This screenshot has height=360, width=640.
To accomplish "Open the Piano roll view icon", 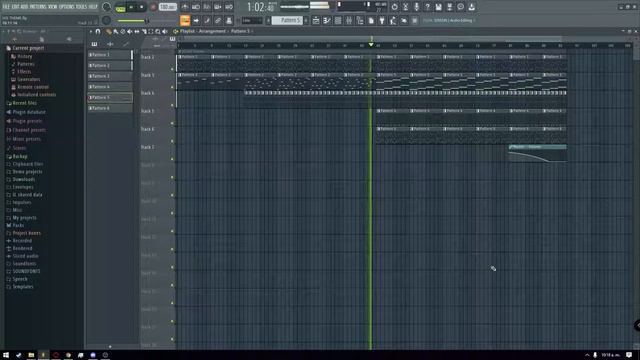I will [x=327, y=20].
